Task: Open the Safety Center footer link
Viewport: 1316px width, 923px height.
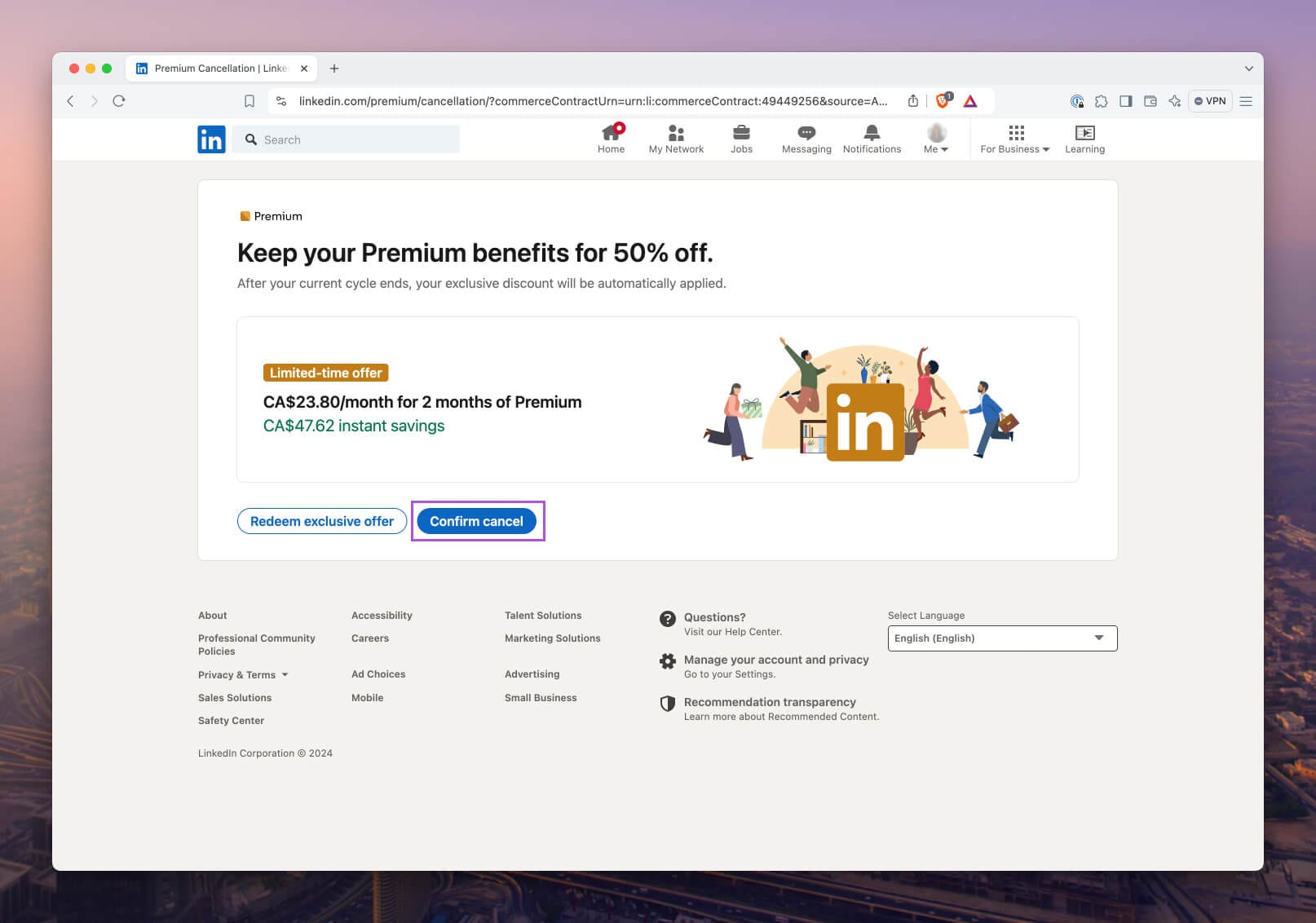Action: (x=231, y=721)
